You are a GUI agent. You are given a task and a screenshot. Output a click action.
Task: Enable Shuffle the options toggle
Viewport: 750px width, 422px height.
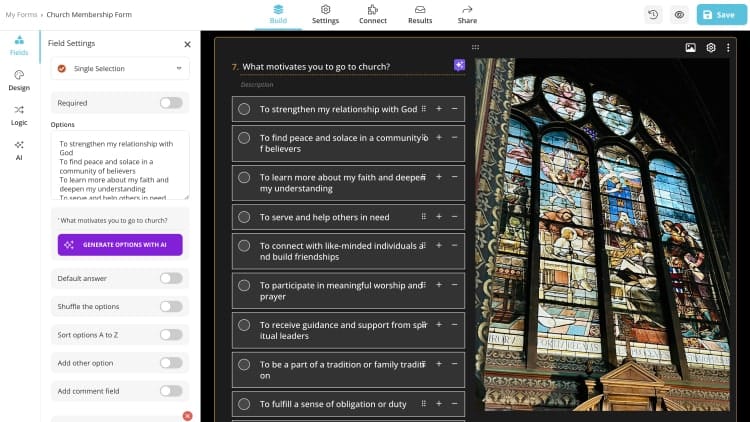(171, 306)
